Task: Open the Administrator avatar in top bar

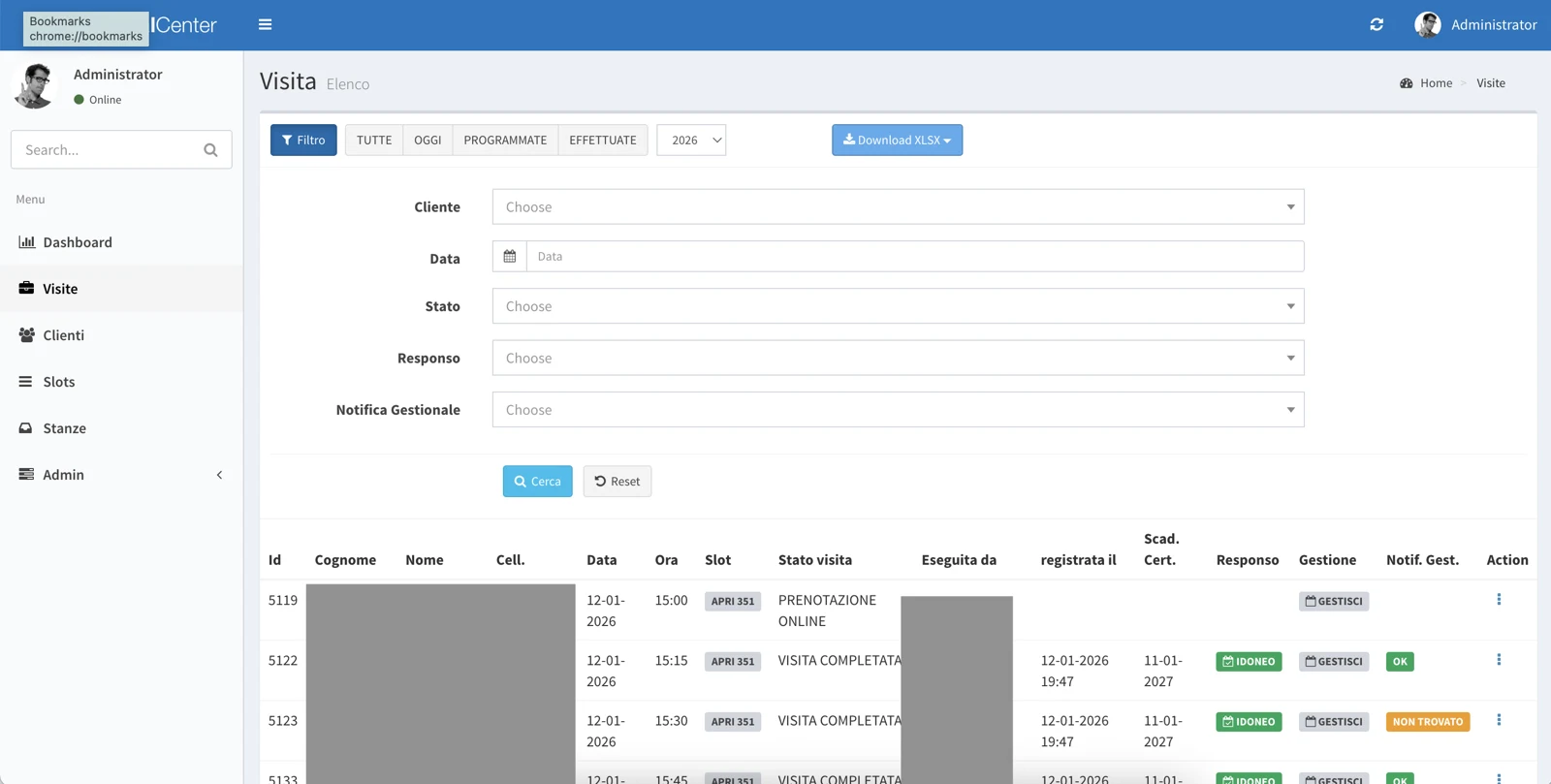Action: coord(1427,24)
